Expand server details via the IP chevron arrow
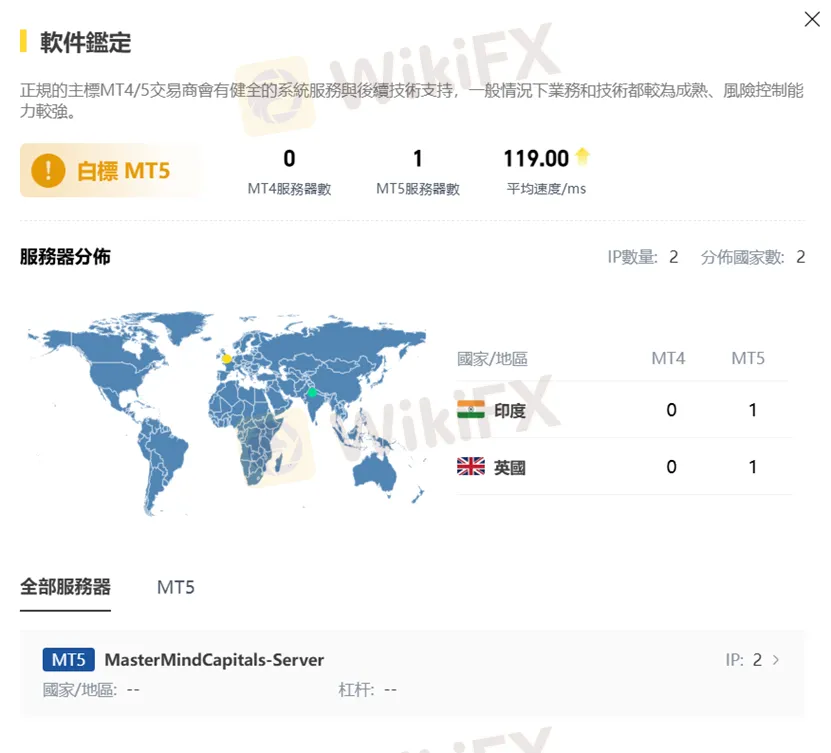Image resolution: width=831 pixels, height=753 pixels. click(x=777, y=660)
